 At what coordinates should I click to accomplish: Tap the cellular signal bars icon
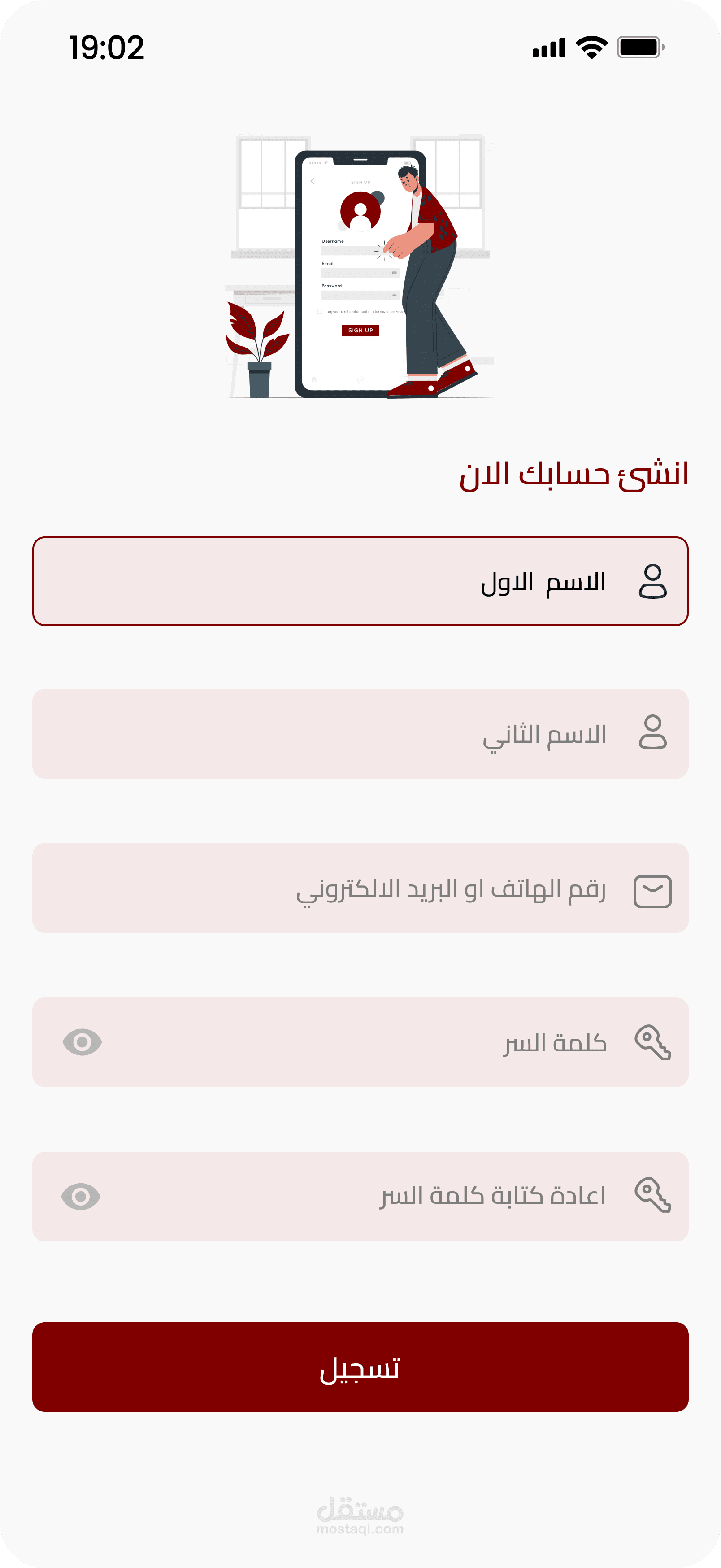tap(549, 48)
